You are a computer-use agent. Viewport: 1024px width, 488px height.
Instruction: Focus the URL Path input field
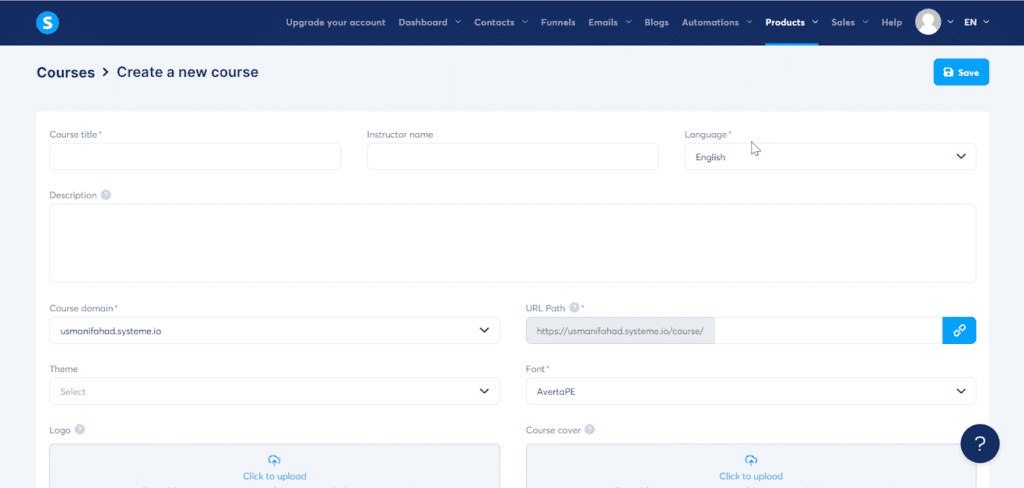tap(828, 331)
